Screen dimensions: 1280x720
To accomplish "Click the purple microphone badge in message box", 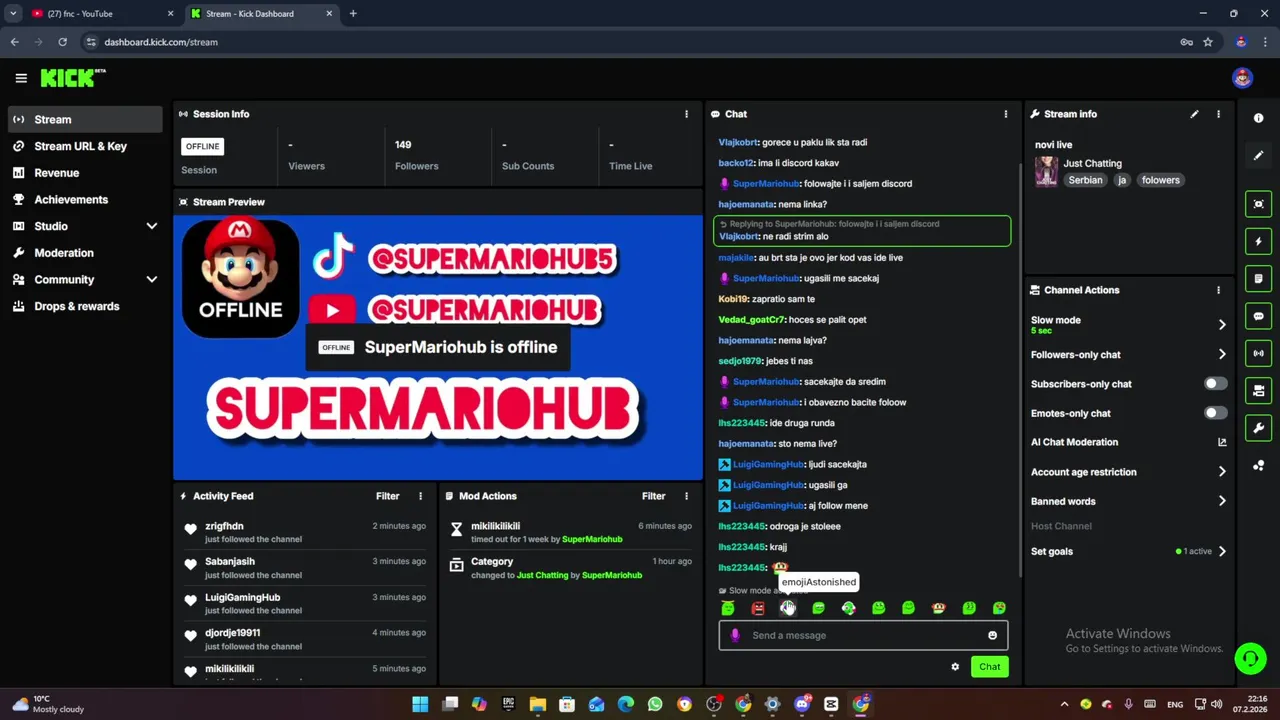I will pyautogui.click(x=735, y=635).
